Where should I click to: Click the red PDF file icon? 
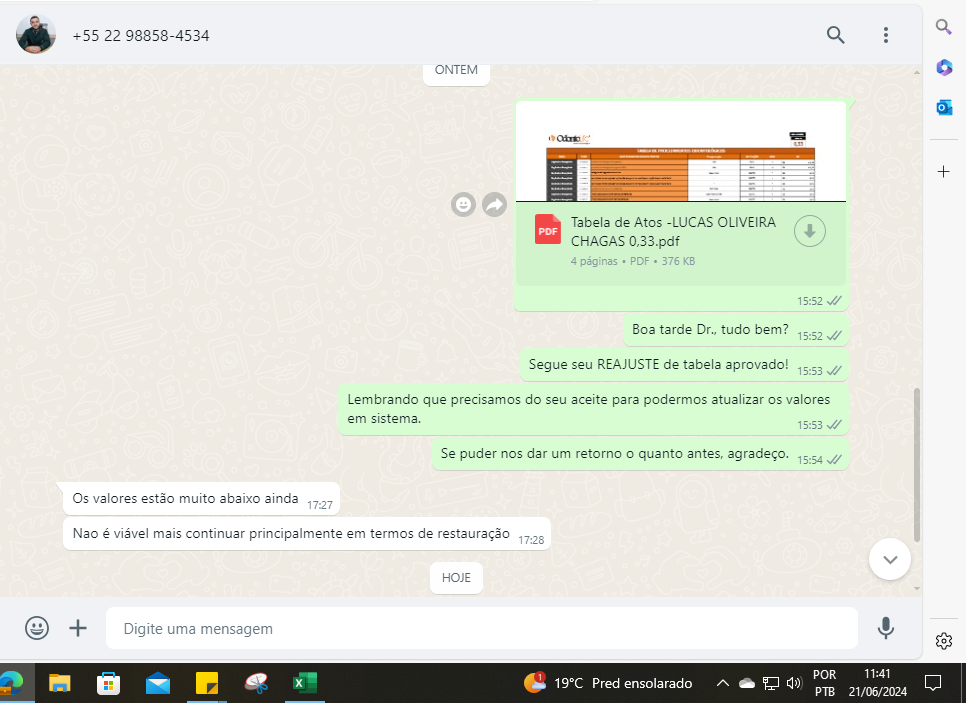pos(547,229)
